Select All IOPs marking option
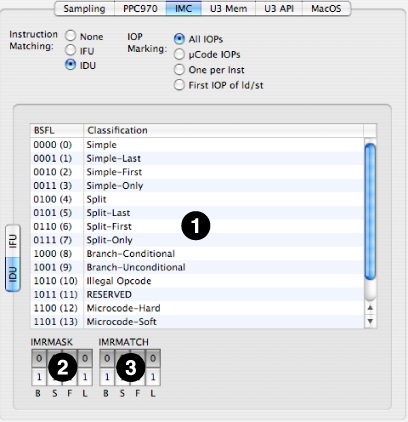408x422 pixels. [179, 39]
